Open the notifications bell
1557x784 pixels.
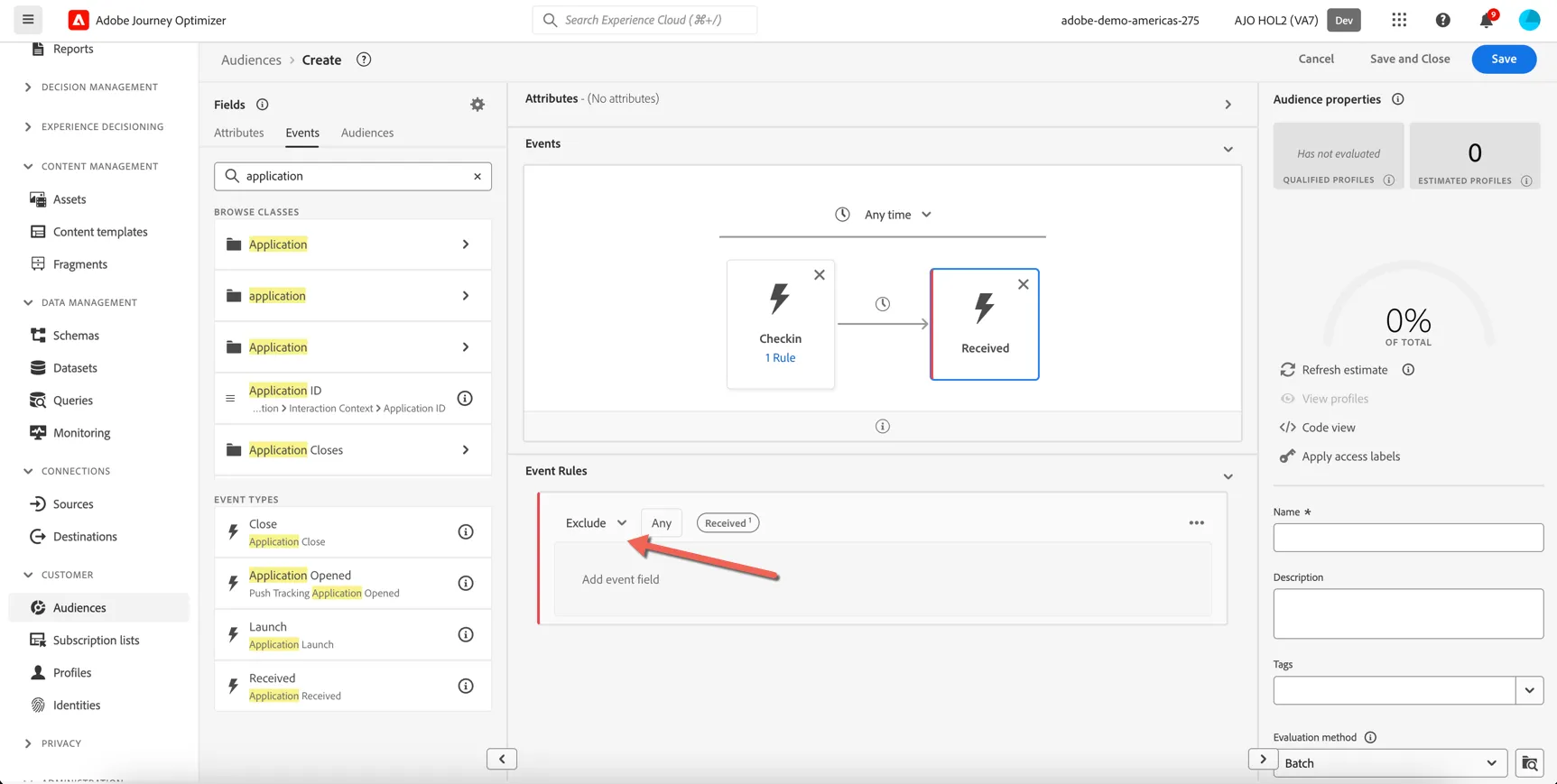coord(1486,20)
